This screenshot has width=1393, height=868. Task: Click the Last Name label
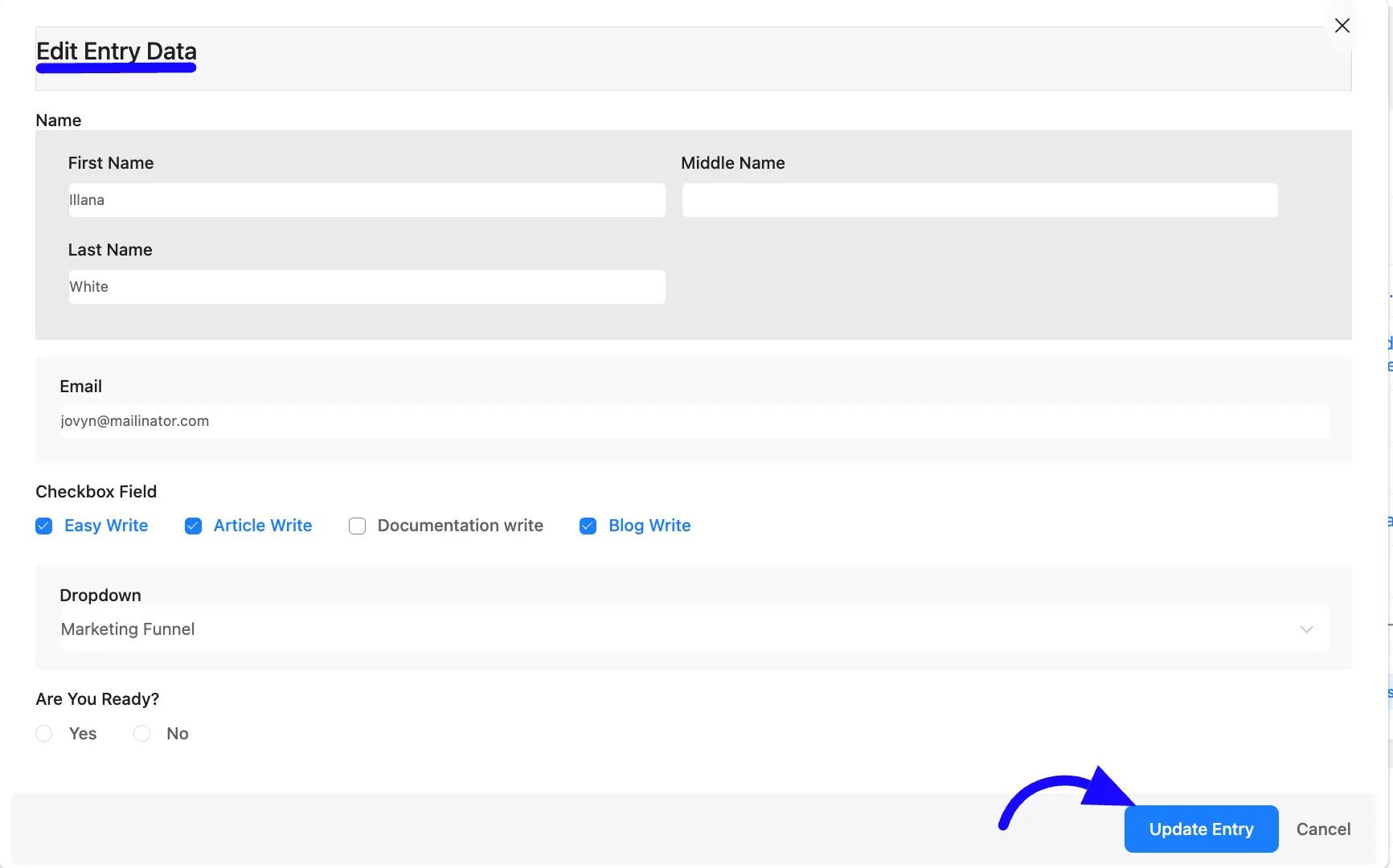pos(110,249)
